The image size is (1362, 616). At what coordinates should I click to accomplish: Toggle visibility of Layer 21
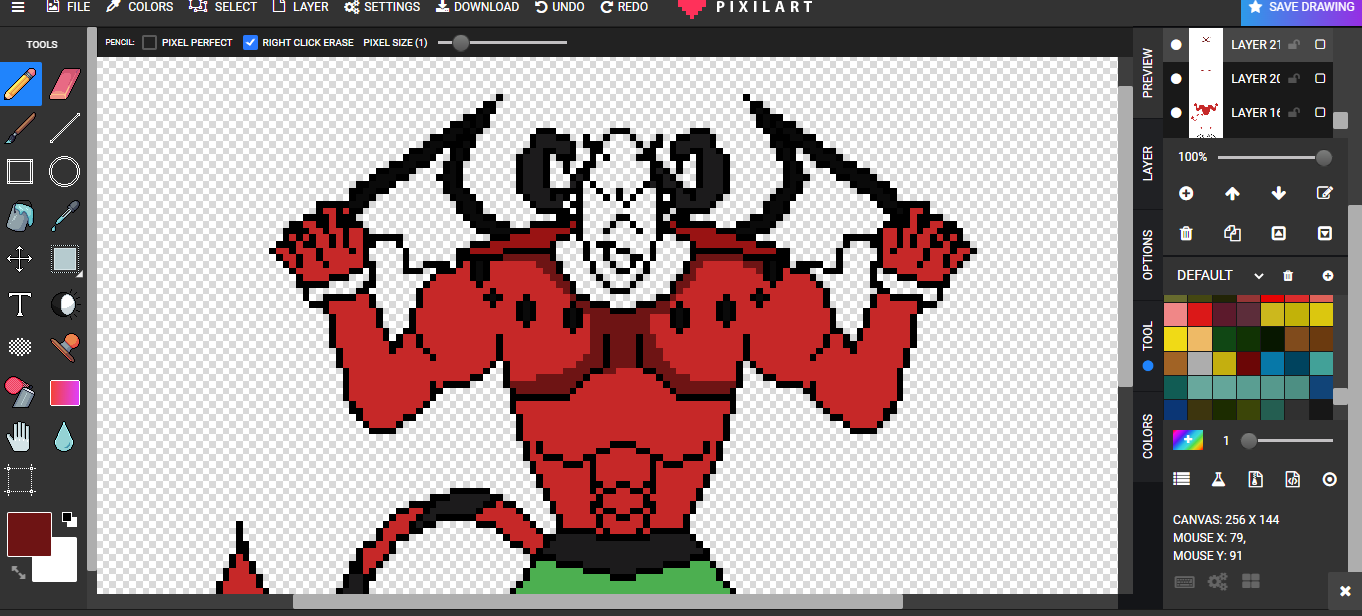click(x=1176, y=44)
